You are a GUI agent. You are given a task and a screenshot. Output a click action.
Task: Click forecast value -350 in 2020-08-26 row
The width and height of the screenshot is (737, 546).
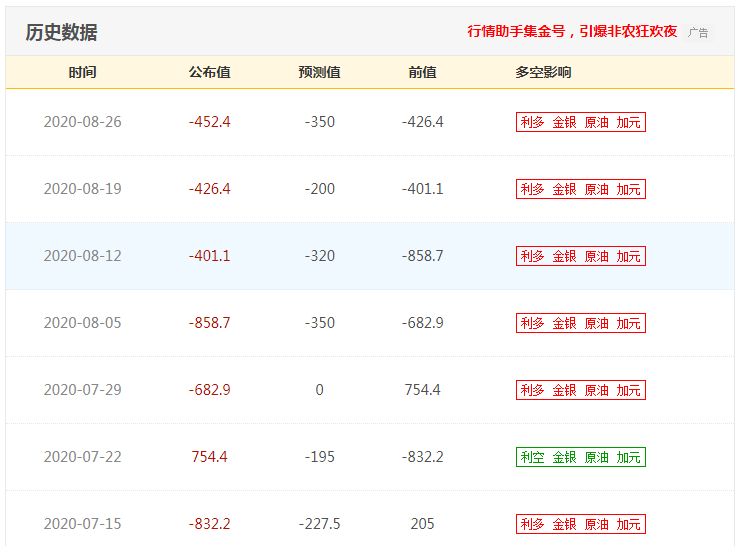click(319, 122)
